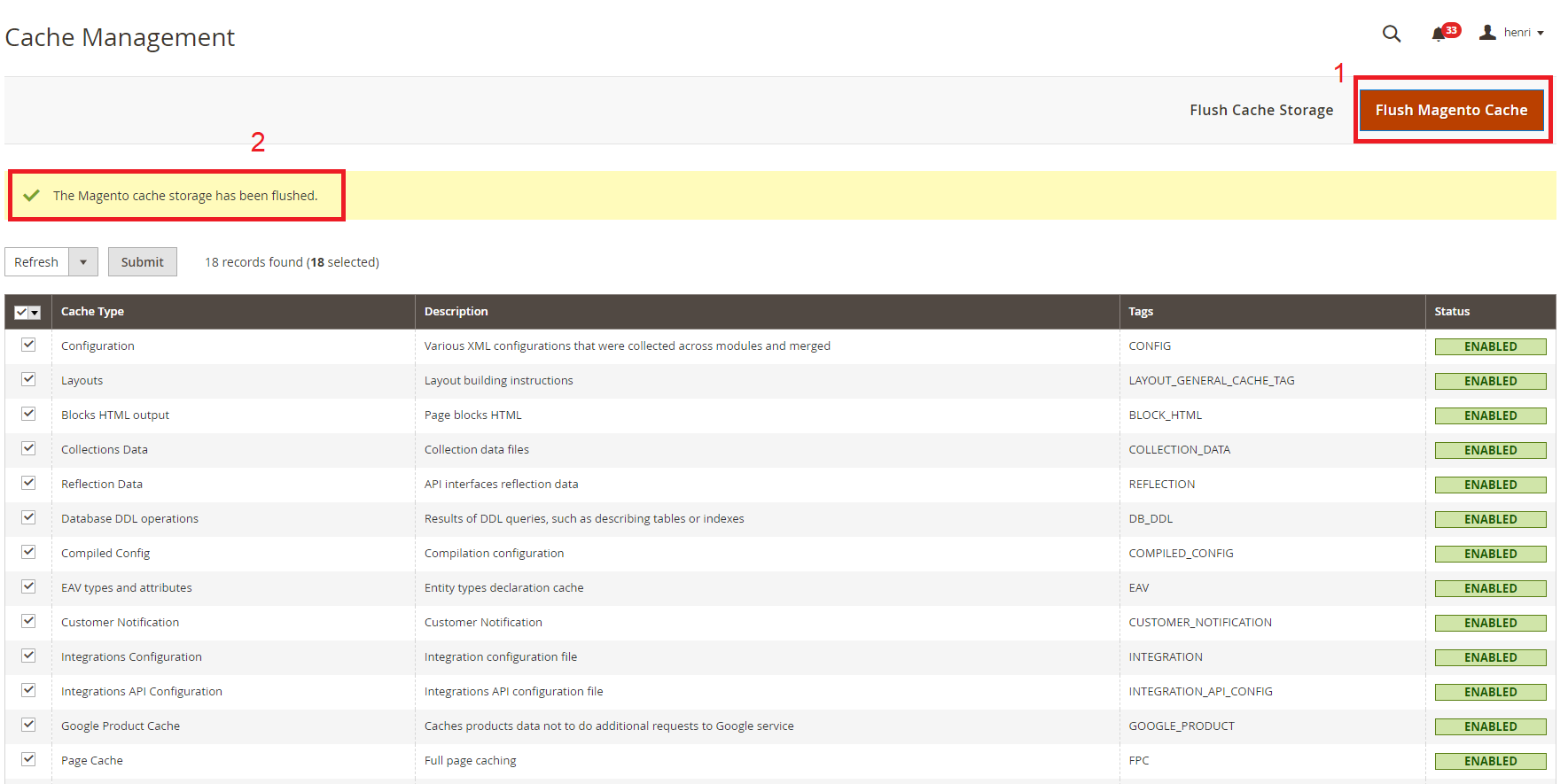The height and width of the screenshot is (784, 1568).
Task: Uncheck the Reflection Data checkbox
Action: [28, 483]
